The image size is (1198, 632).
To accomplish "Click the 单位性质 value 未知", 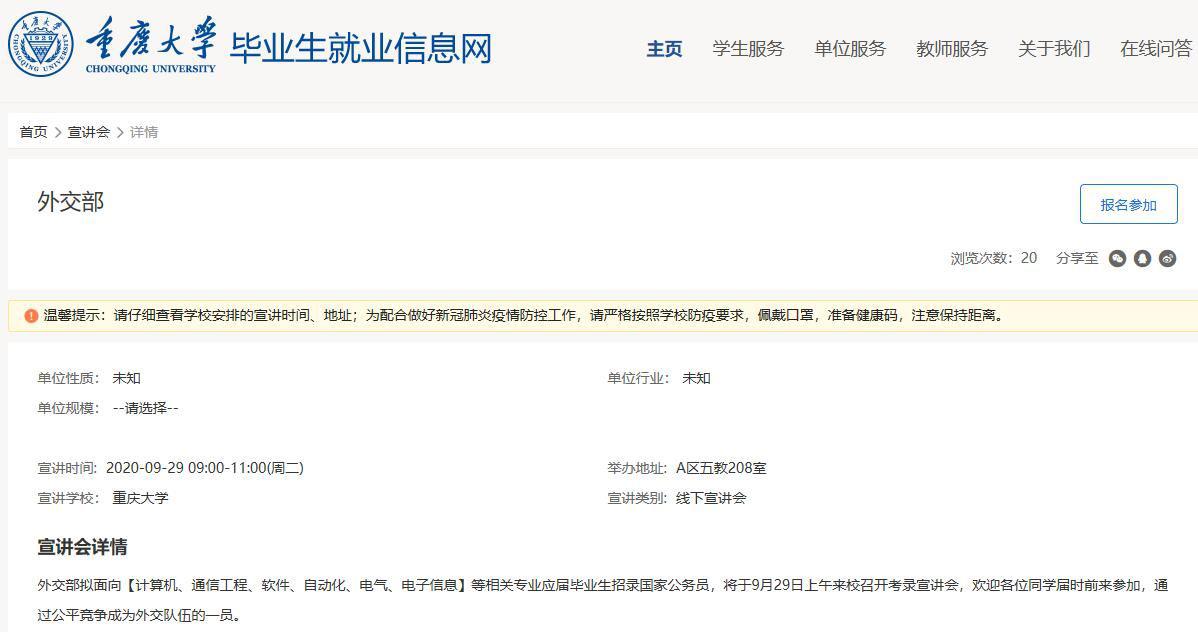I will pos(127,378).
